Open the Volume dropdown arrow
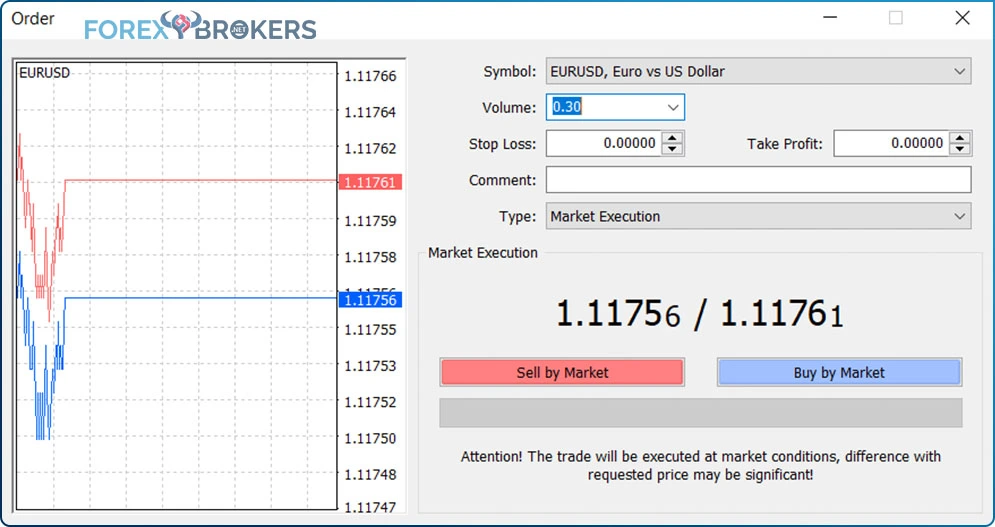 coord(673,108)
